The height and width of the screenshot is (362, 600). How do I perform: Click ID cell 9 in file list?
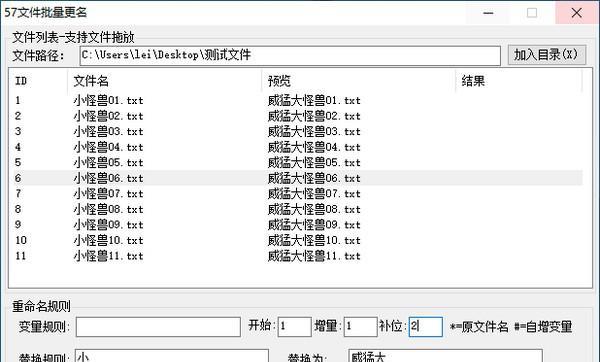18,225
